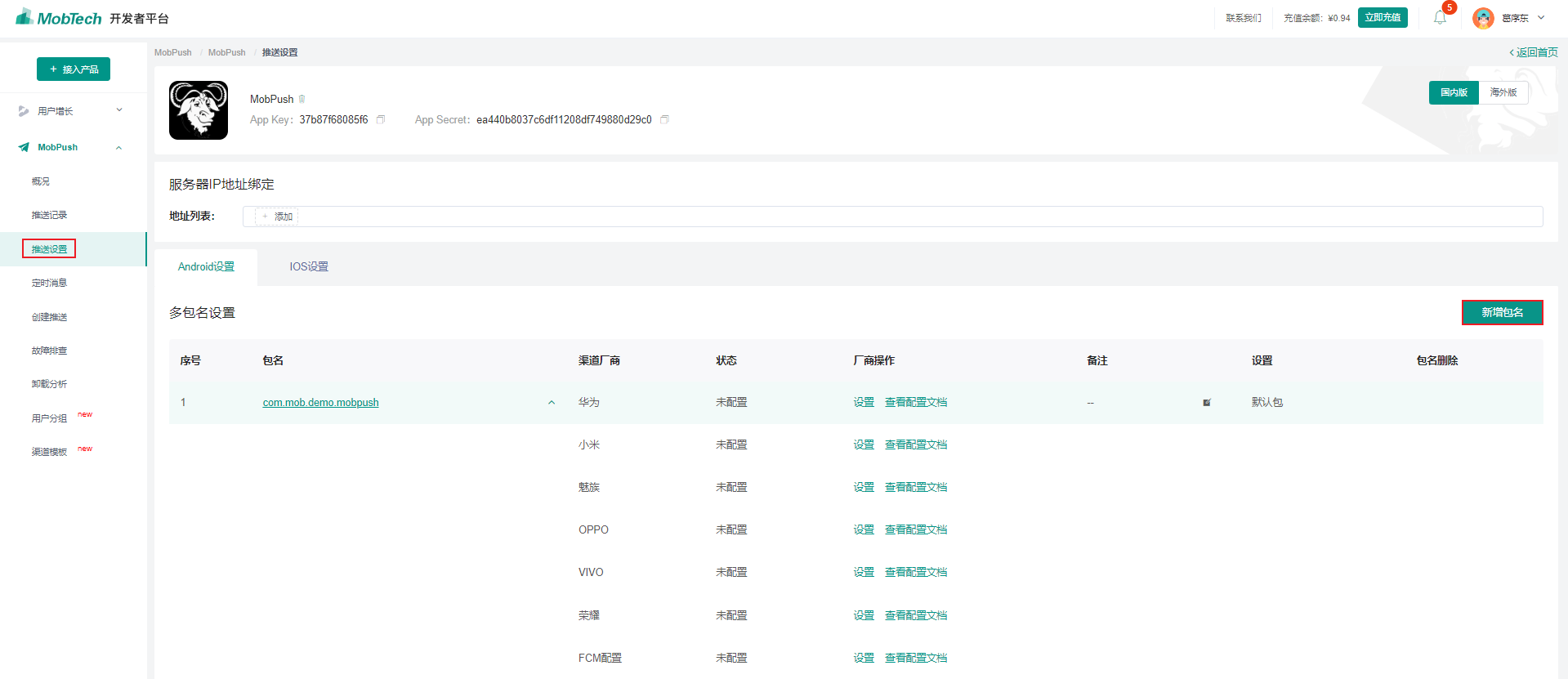Image resolution: width=1568 pixels, height=679 pixels.
Task: Click the 默认包 label
Action: pos(1267,402)
